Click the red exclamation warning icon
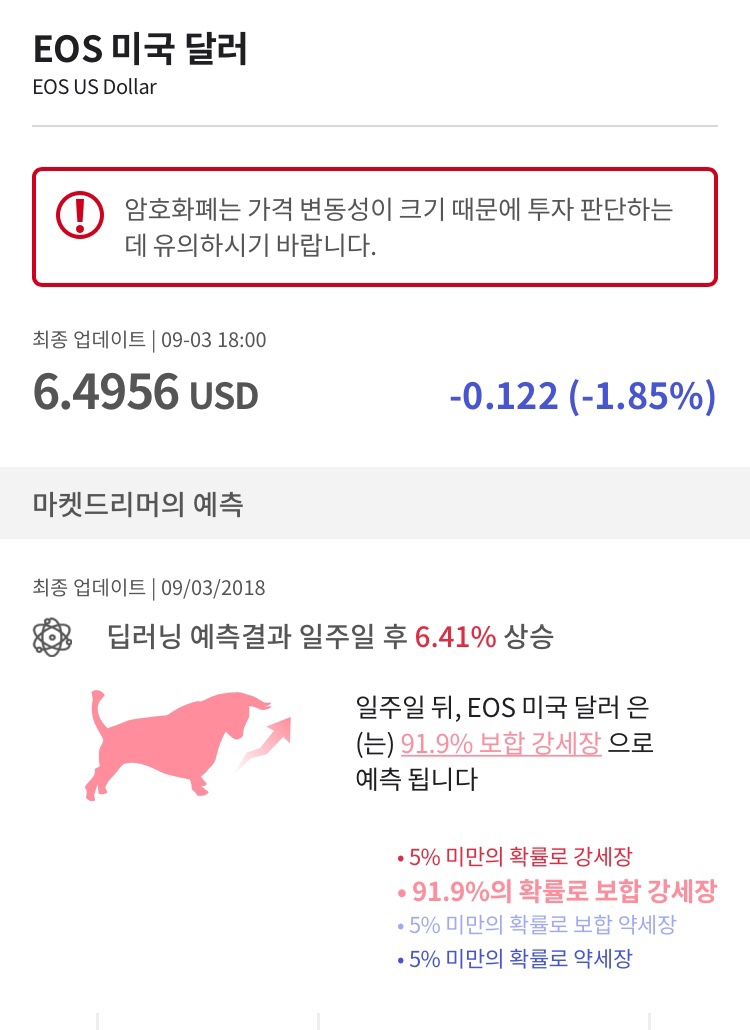Viewport: 750px width, 1030px height. pos(79,215)
